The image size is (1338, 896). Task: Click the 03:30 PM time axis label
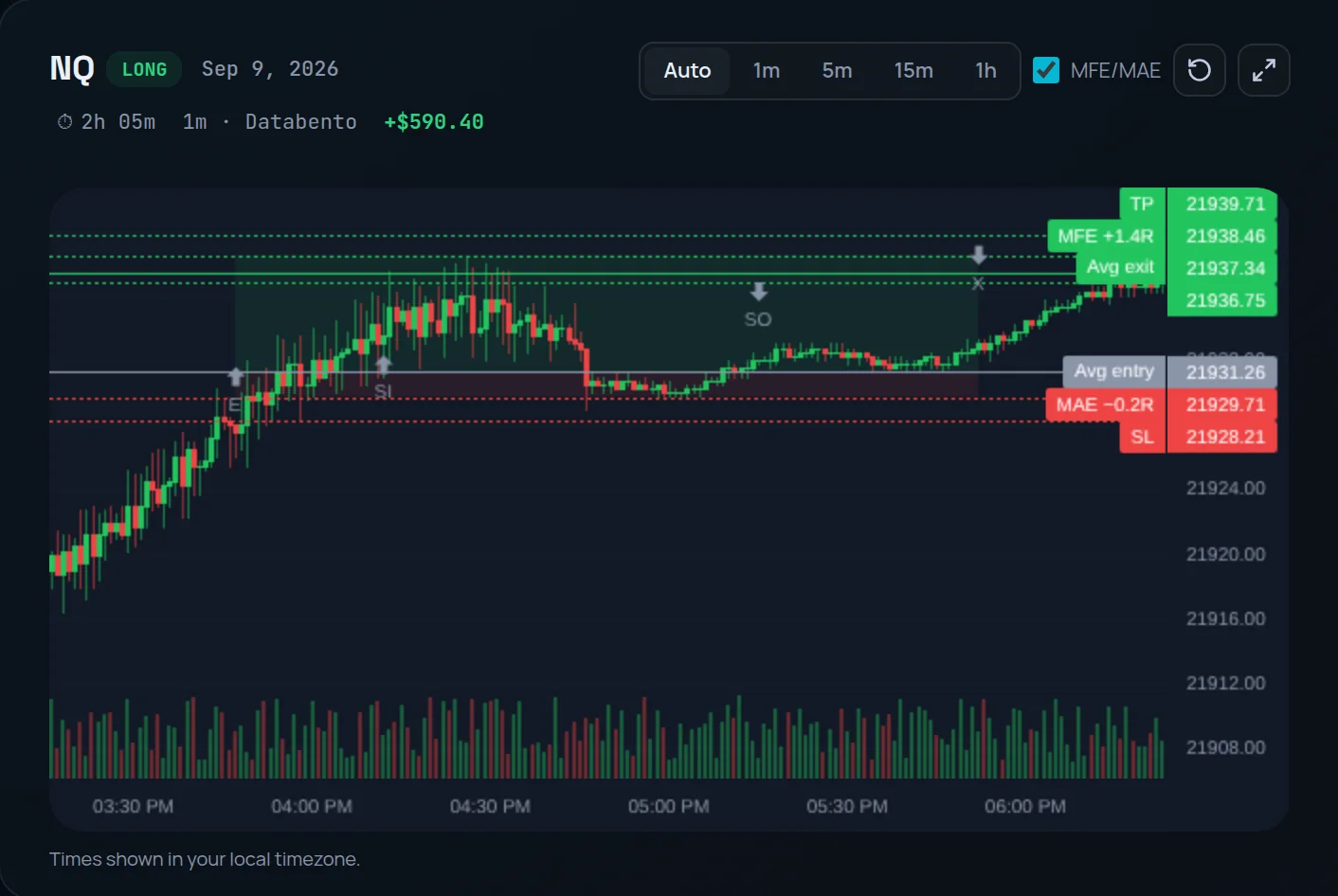click(x=133, y=806)
